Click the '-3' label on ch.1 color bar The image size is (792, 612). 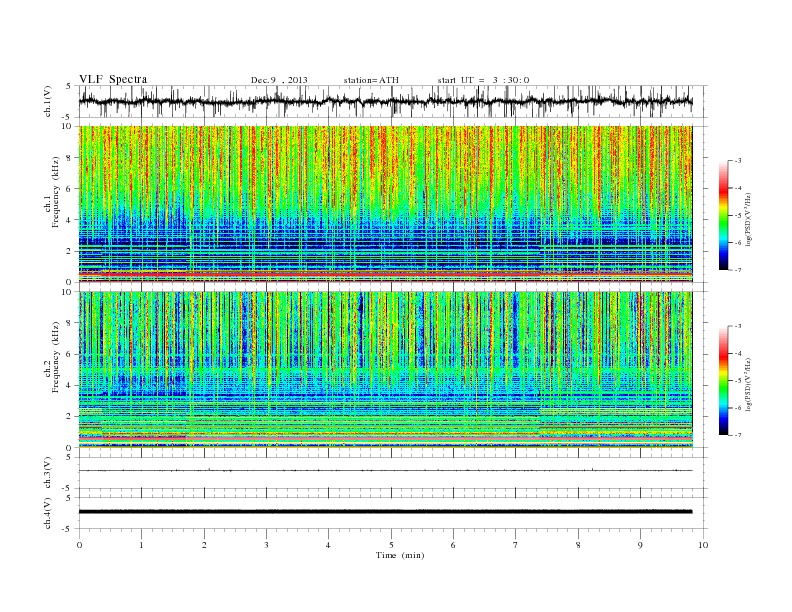pos(738,161)
